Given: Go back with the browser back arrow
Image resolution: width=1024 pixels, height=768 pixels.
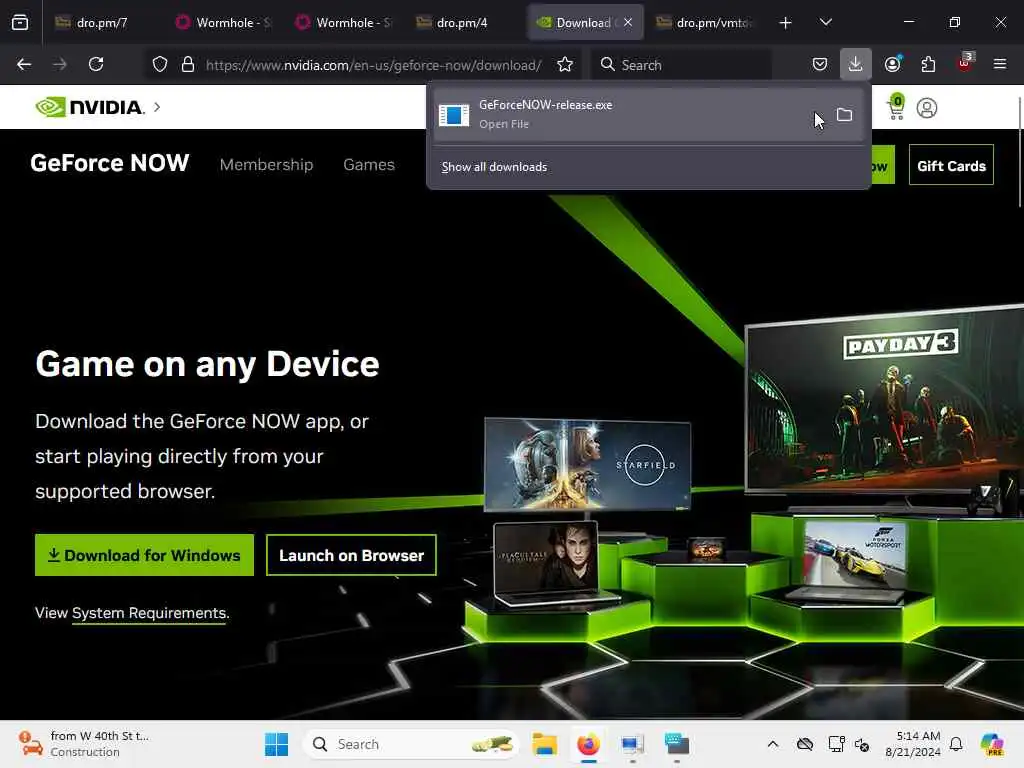Looking at the screenshot, I should [24, 65].
